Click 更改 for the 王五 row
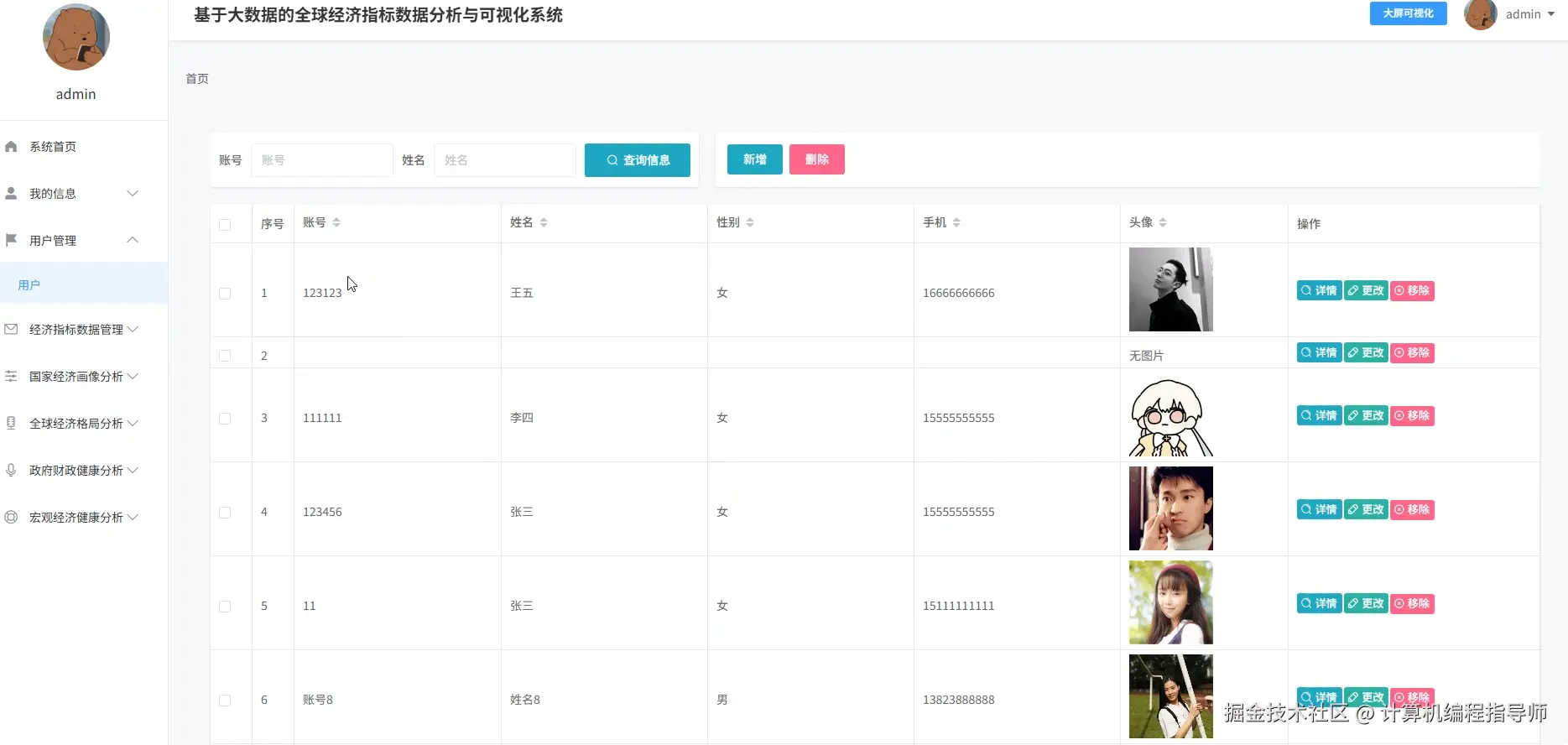Screen dimensions: 1568x745 point(1366,291)
